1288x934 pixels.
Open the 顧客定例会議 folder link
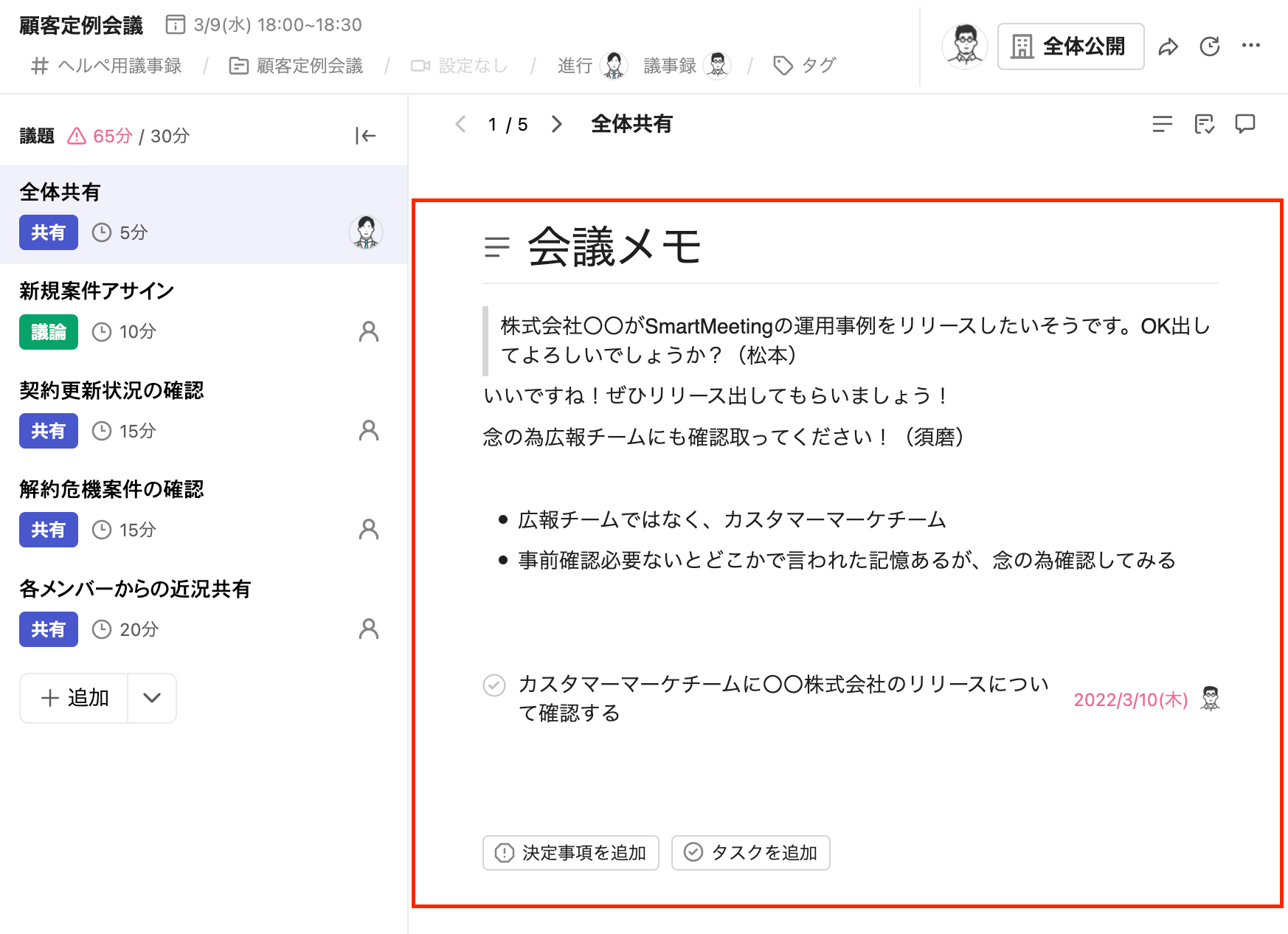pos(296,66)
